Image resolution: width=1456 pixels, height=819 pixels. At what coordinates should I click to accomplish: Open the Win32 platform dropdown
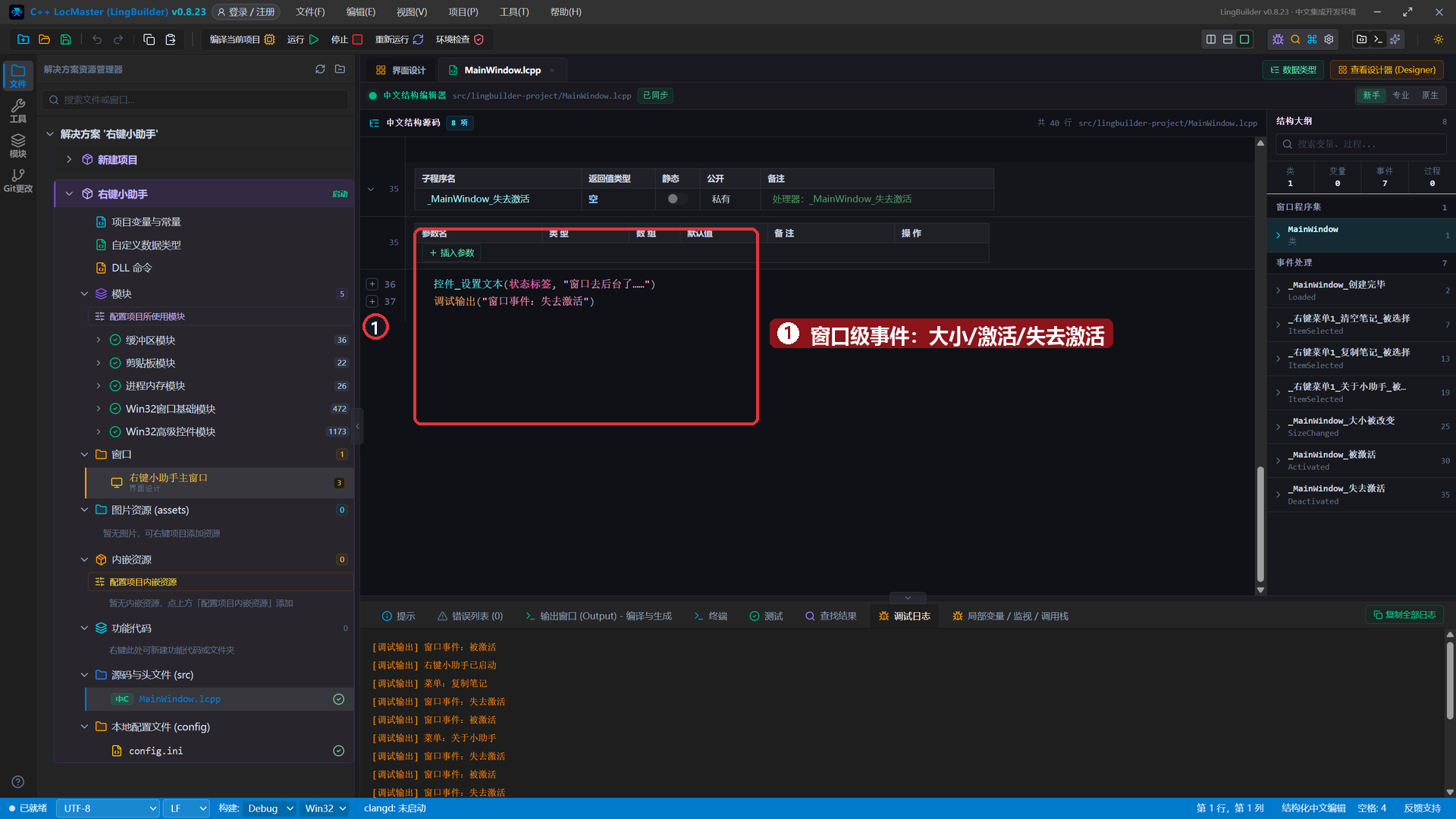click(x=325, y=808)
